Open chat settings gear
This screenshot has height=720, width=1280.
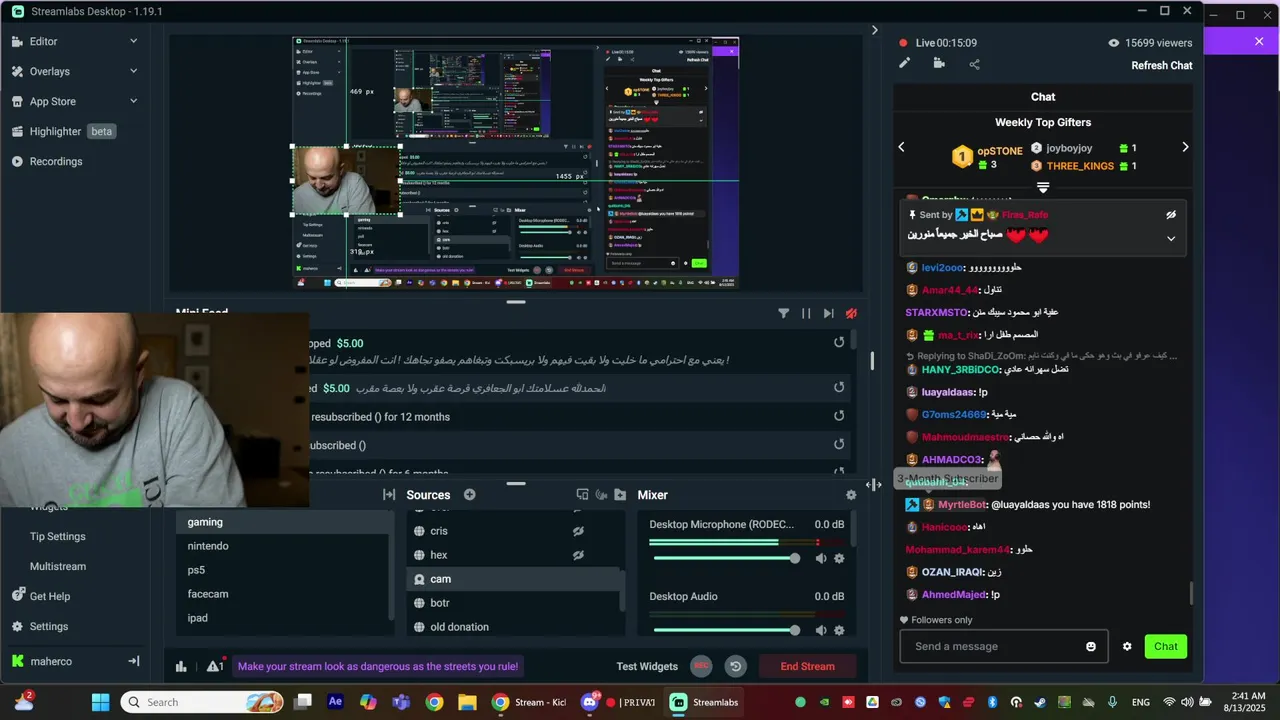coord(1127,646)
